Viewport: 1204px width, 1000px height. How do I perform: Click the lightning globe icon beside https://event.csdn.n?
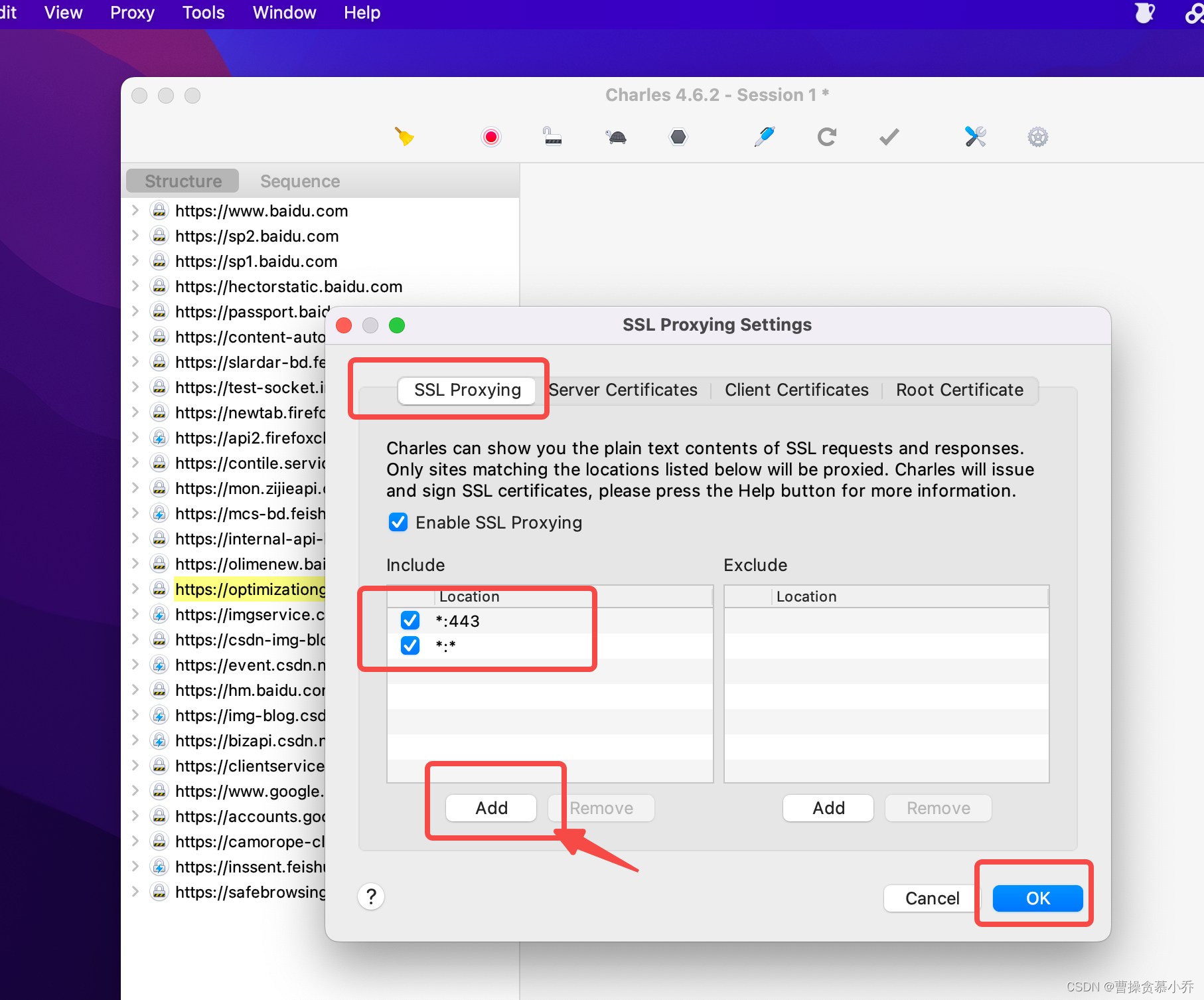click(159, 665)
